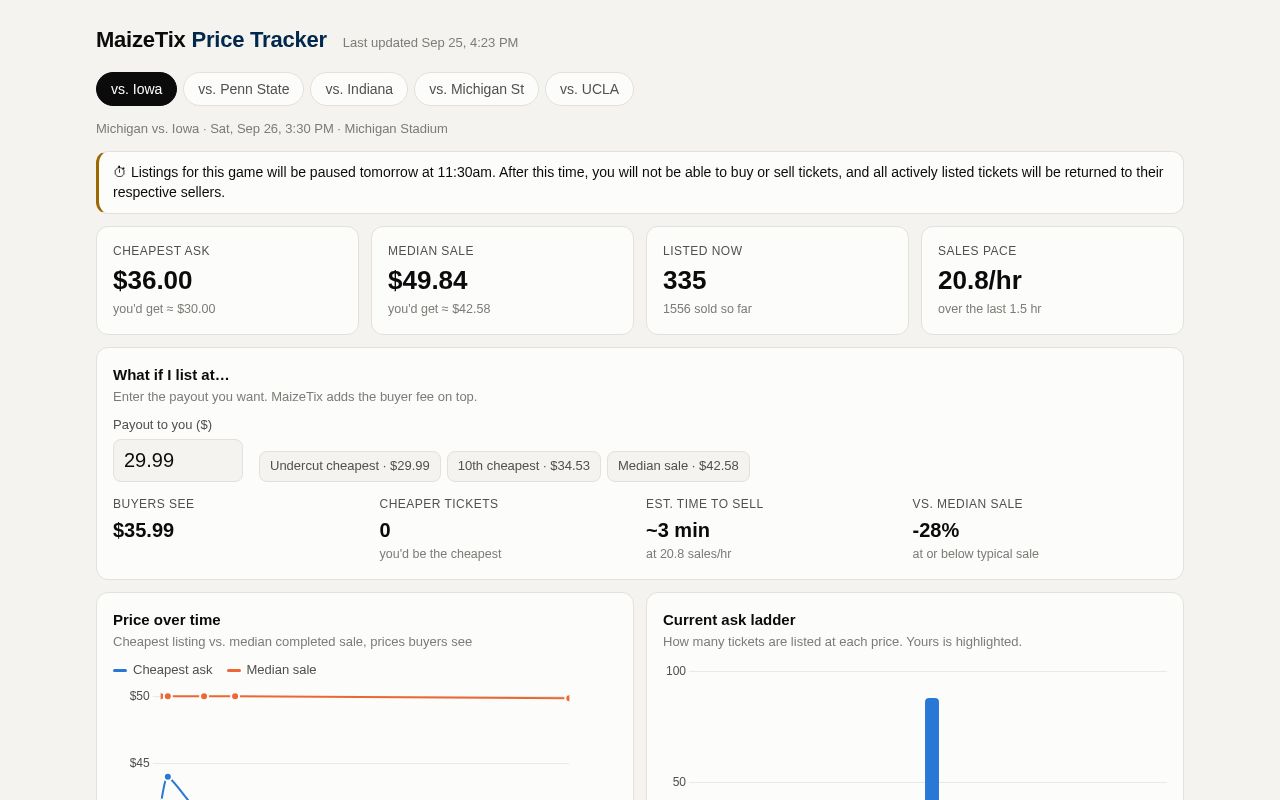
Task: Click Buyers See $35.99 value
Action: [x=143, y=530]
